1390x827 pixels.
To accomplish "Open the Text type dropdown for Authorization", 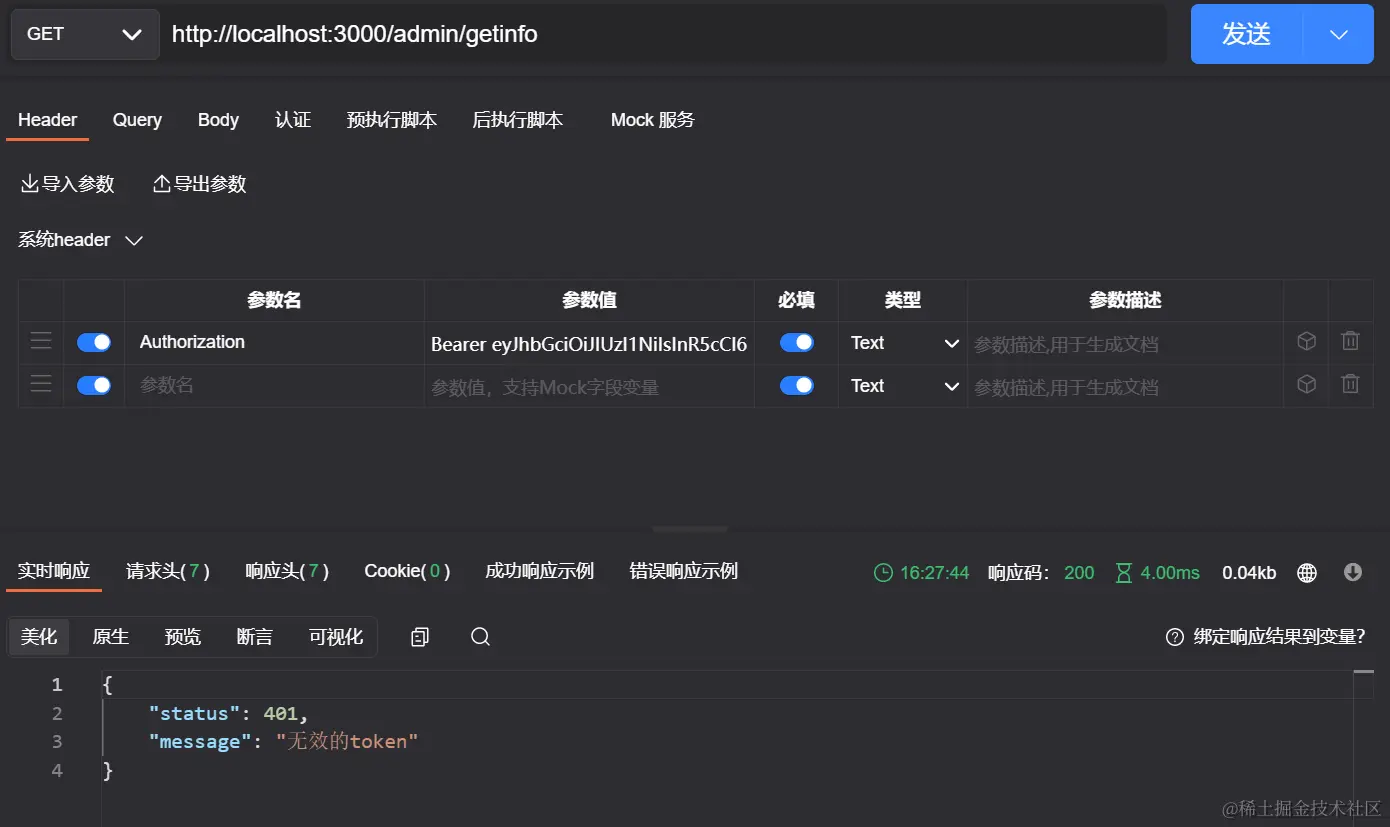I will (903, 343).
